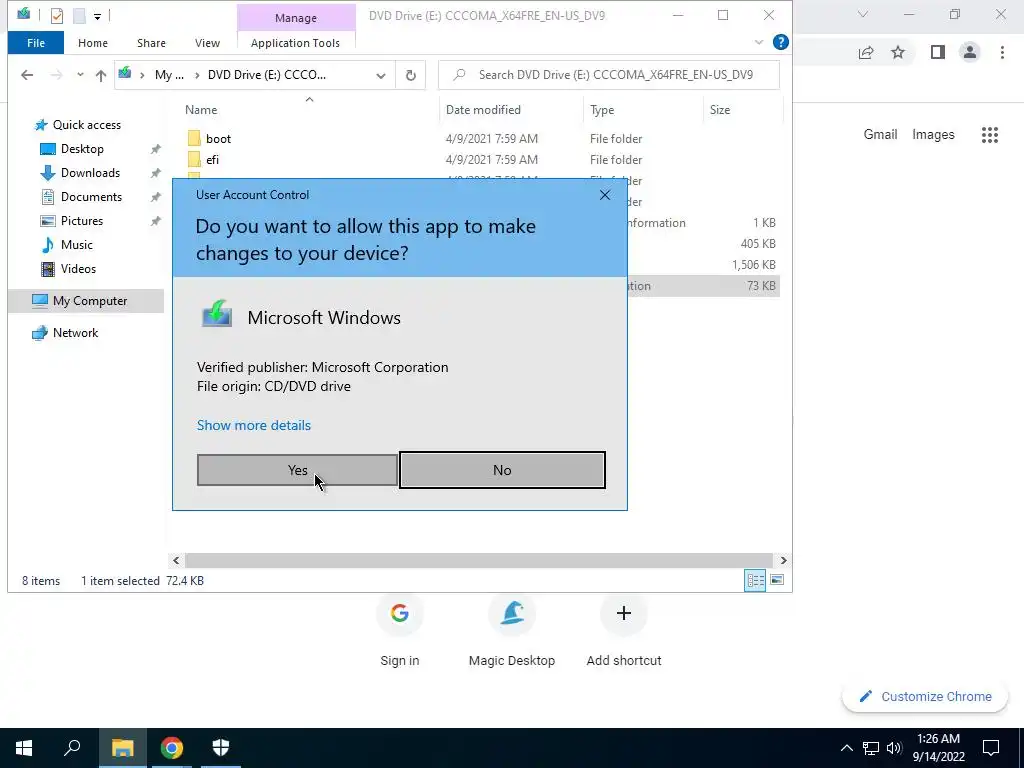The width and height of the screenshot is (1024, 768).
Task: Switch to Large icons view layout
Action: click(x=776, y=580)
